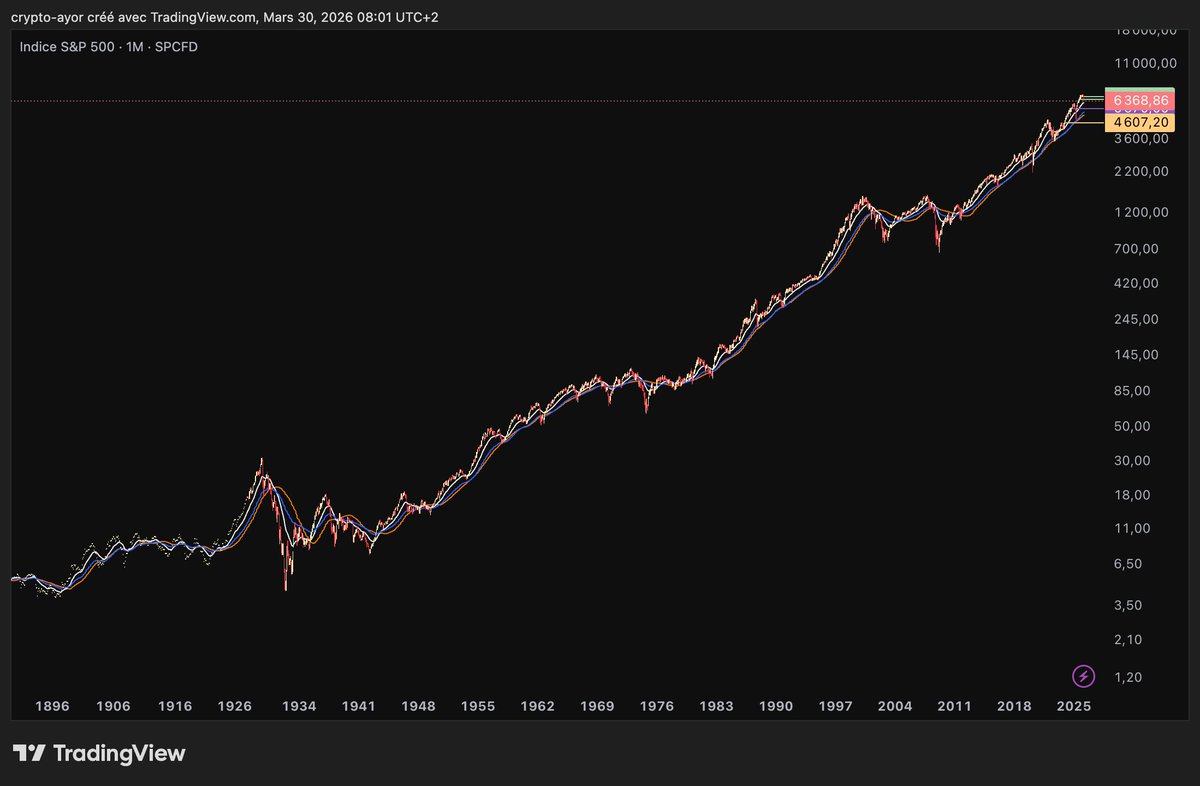Click the 2 200,00 price axis label
1200x786 pixels.
[x=1141, y=172]
